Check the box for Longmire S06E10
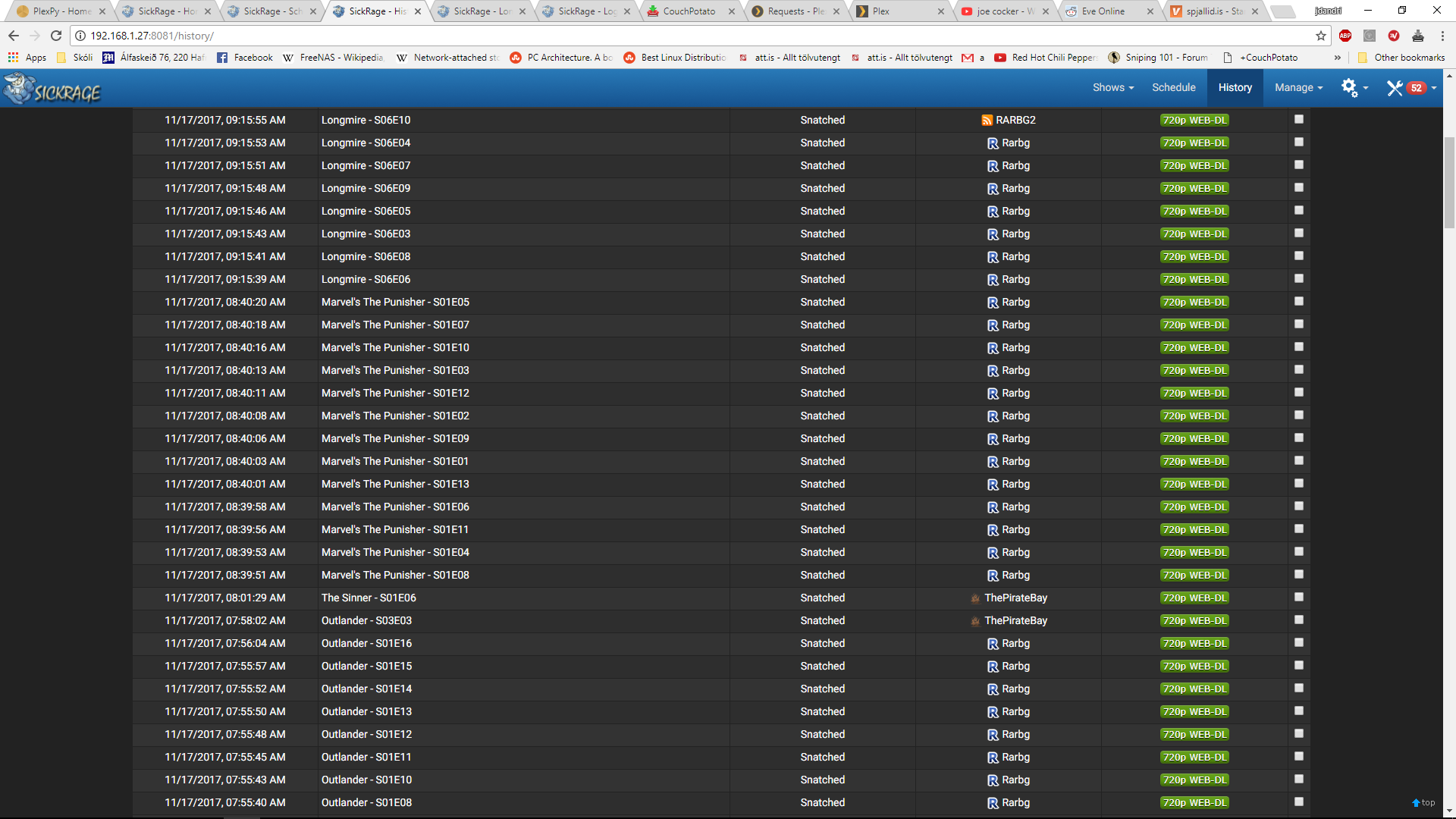1456x819 pixels. [1299, 119]
